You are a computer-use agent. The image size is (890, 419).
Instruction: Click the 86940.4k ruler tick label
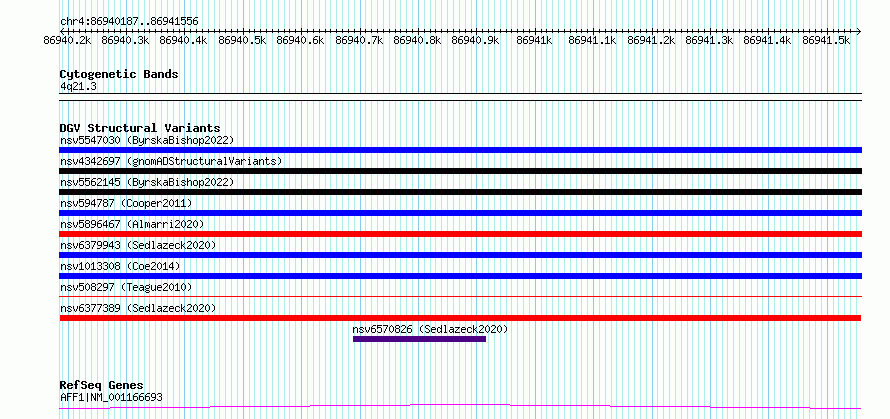click(183, 40)
